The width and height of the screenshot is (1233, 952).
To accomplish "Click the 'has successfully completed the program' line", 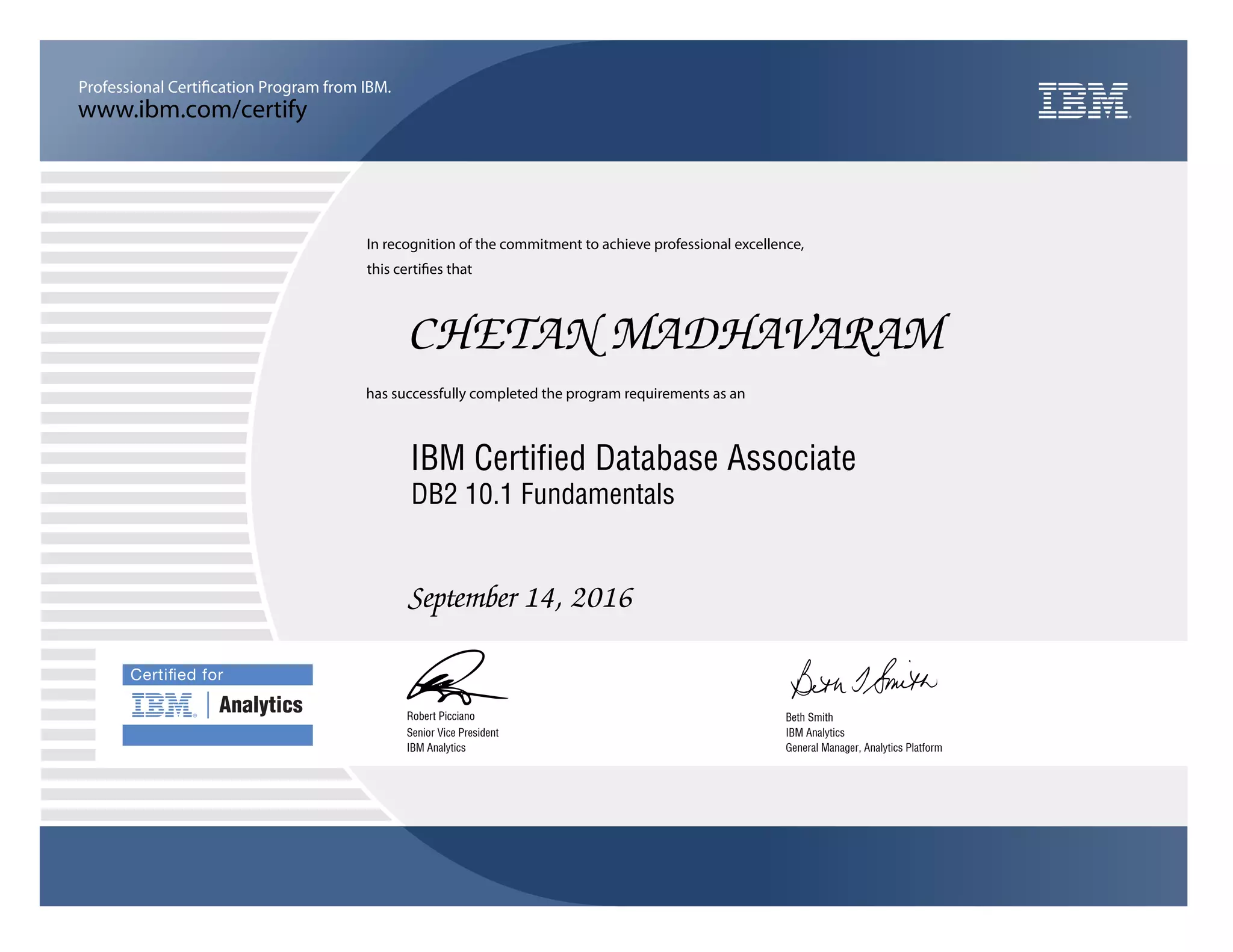I will 555,394.
